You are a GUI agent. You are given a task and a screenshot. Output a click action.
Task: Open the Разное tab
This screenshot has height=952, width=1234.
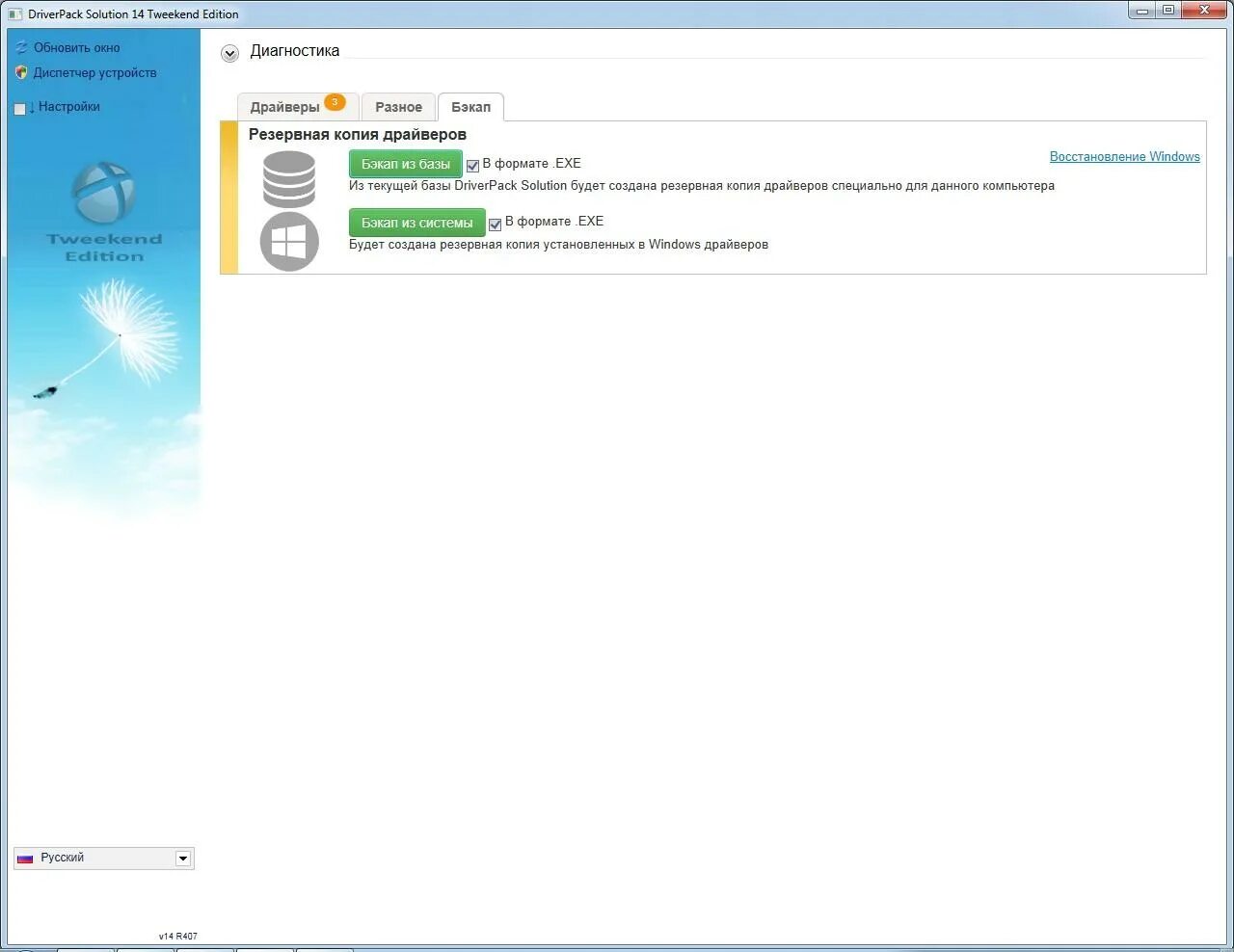click(398, 107)
